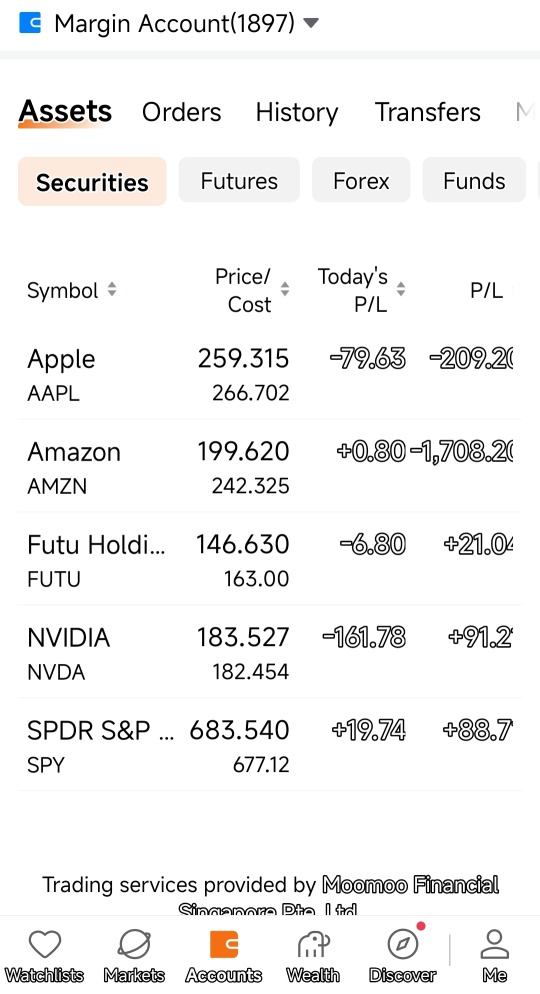Select the Forex filter chip
540x994 pixels.
361,181
